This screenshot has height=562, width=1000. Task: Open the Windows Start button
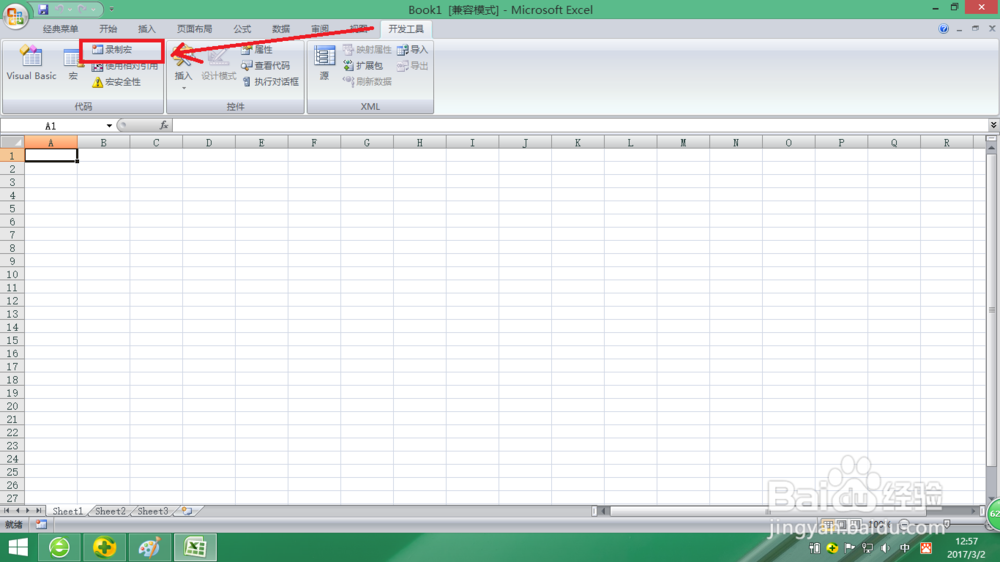tap(18, 547)
